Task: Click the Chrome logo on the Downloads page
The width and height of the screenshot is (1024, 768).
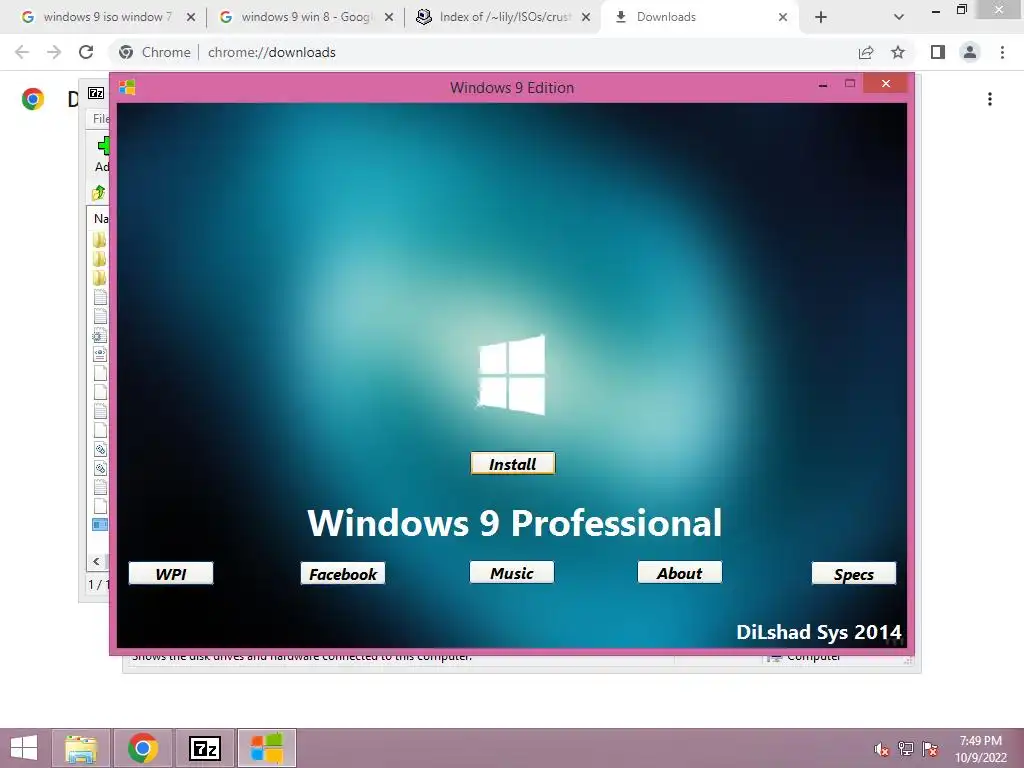Action: (x=33, y=99)
